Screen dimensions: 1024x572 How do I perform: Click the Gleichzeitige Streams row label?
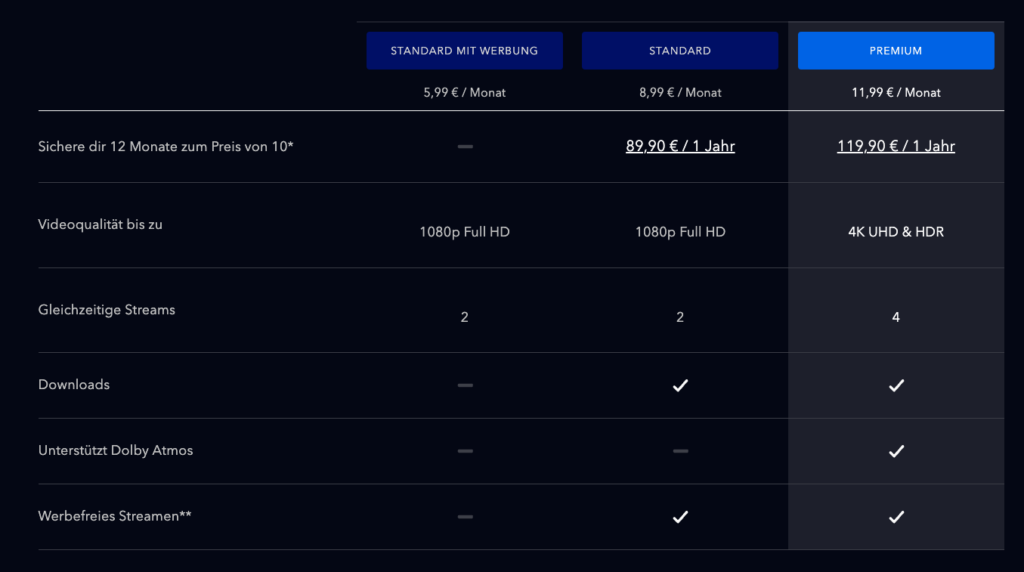click(106, 310)
